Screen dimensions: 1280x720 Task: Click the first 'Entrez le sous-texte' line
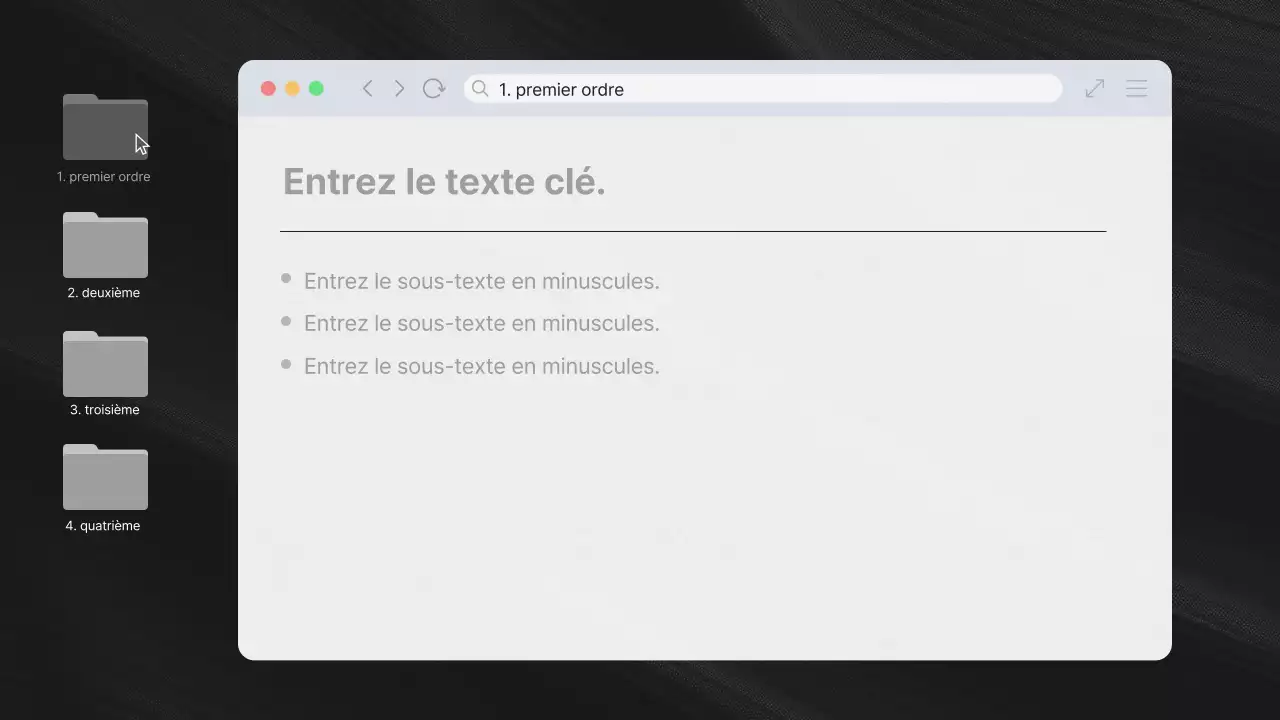[481, 281]
